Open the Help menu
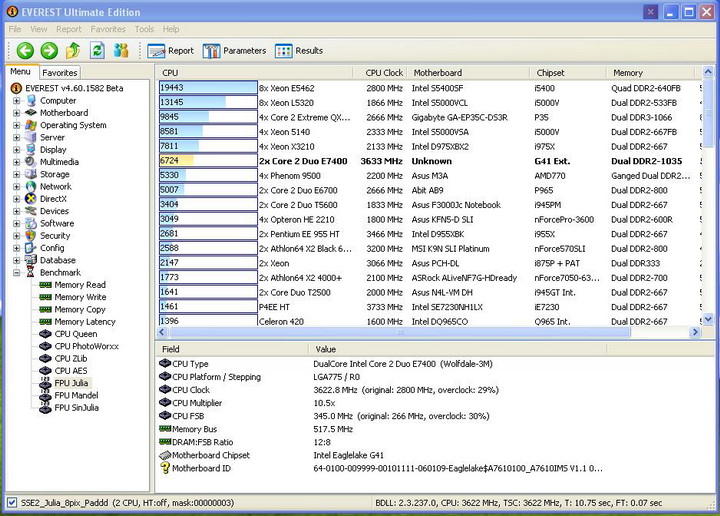The image size is (720, 516). click(x=171, y=29)
